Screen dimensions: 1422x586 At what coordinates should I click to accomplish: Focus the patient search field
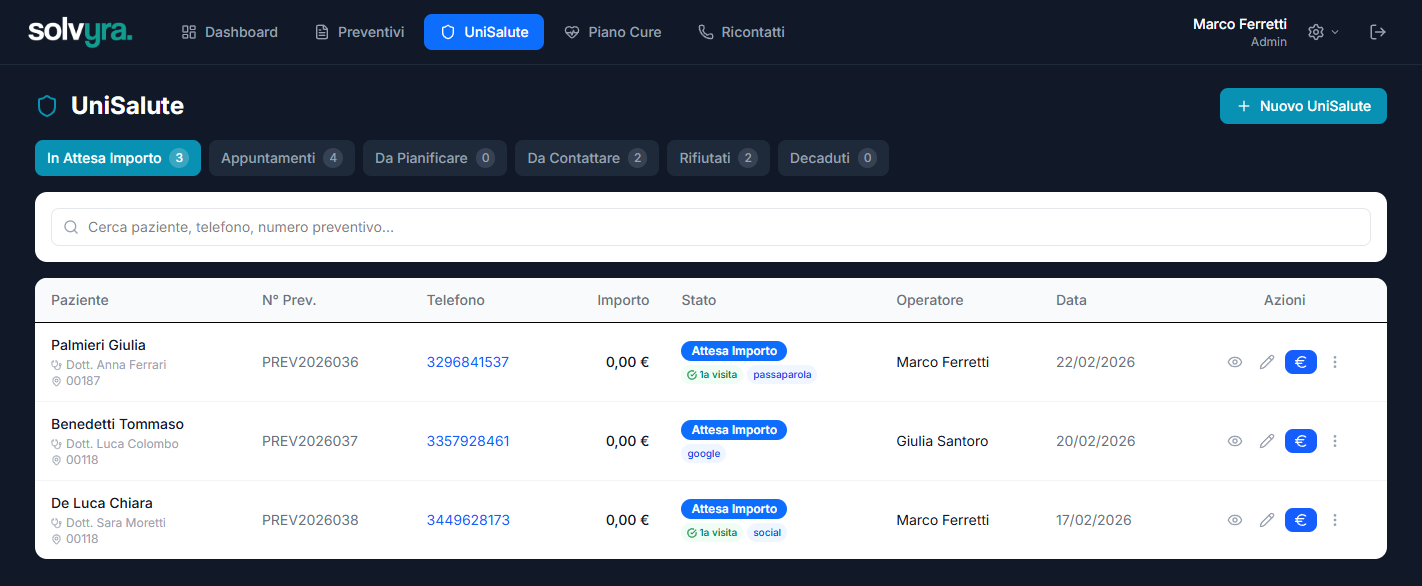click(x=711, y=227)
